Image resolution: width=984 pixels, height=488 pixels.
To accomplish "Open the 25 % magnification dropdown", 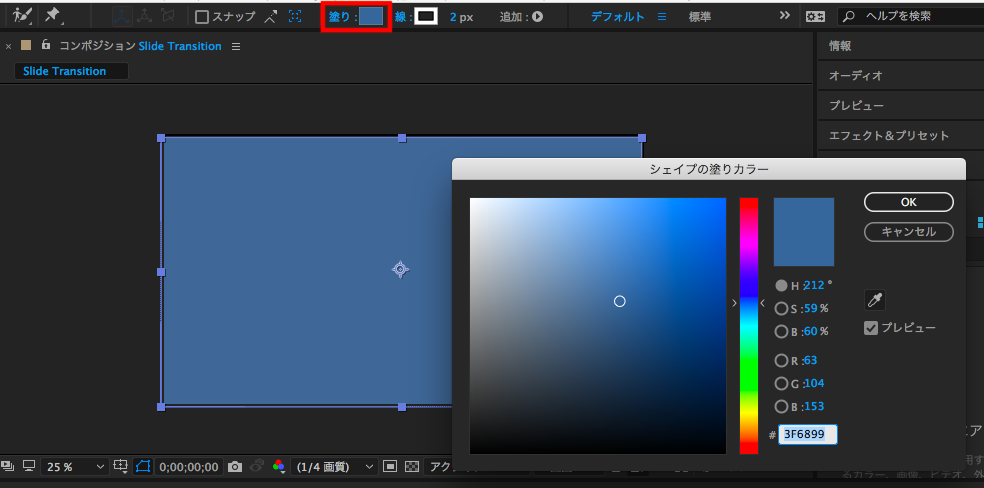I will click(x=75, y=467).
